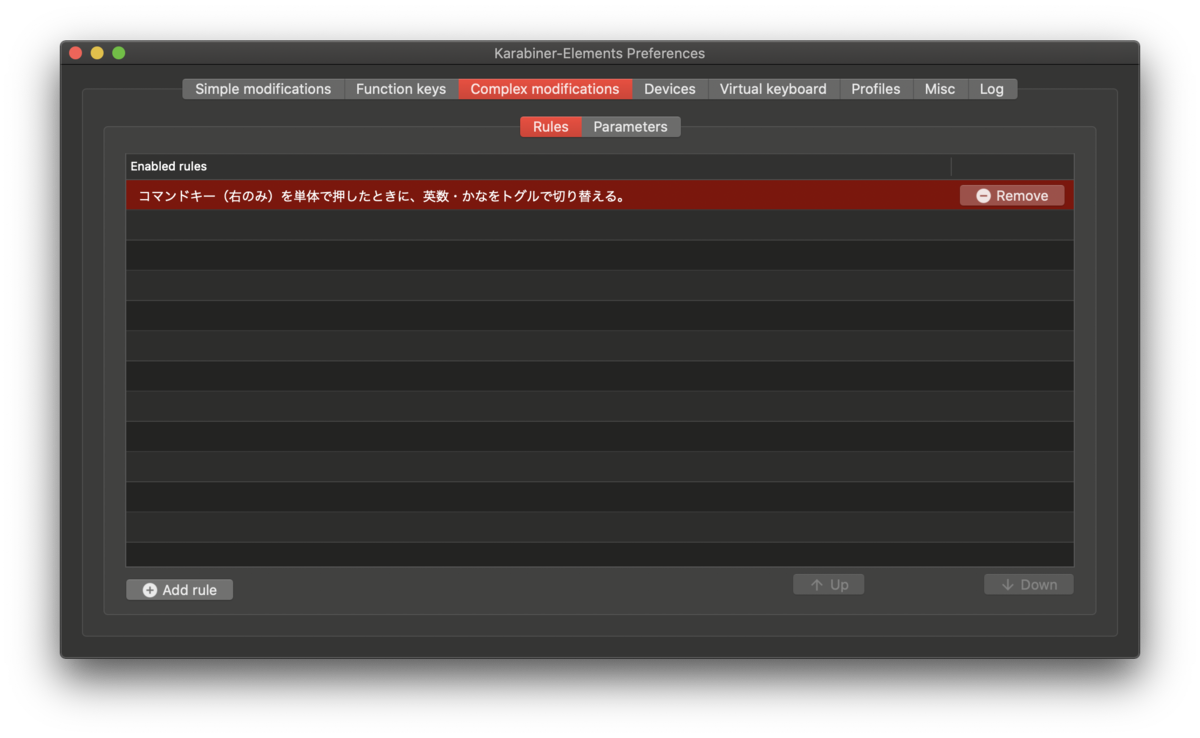Close the Karabiner-Elements Preferences window
This screenshot has height=738, width=1200.
75,53
